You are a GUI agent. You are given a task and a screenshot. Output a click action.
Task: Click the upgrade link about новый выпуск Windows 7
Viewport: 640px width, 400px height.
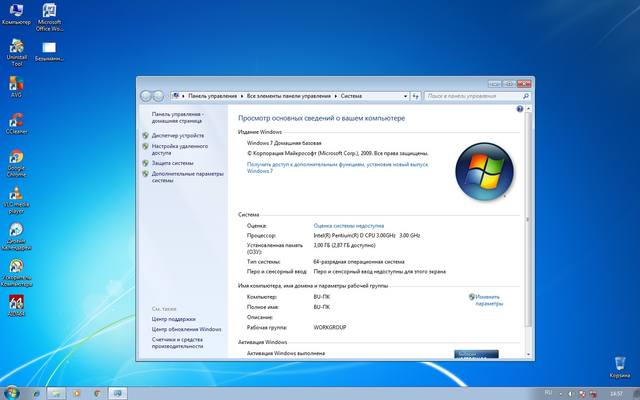(x=337, y=168)
